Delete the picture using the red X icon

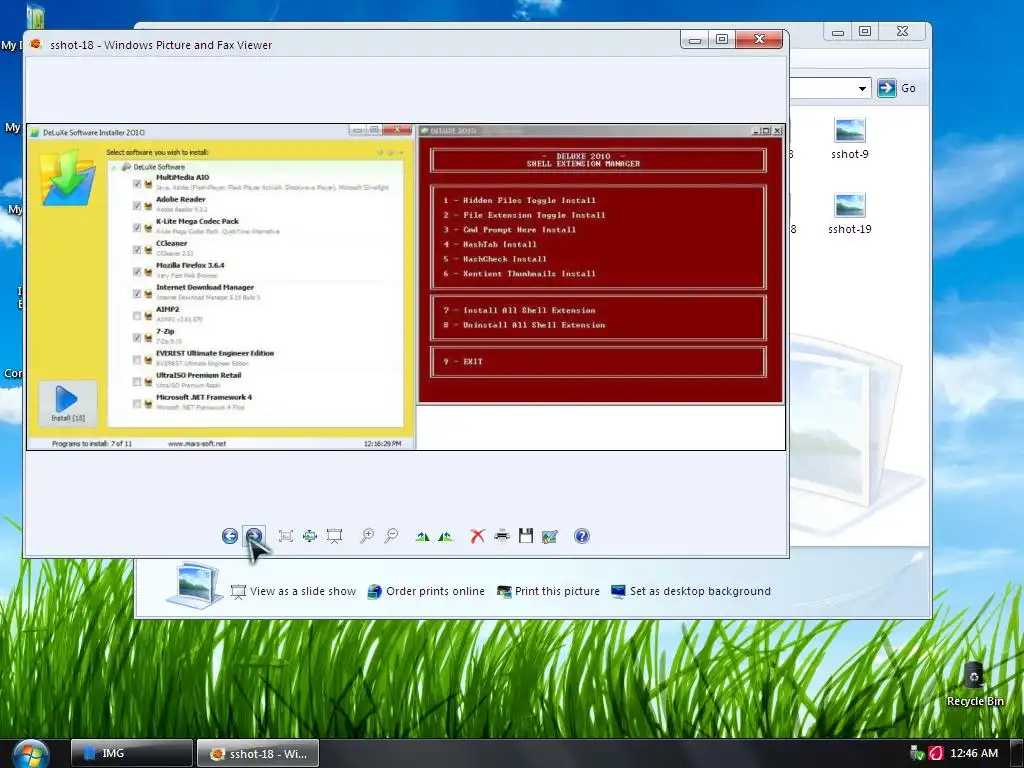477,536
